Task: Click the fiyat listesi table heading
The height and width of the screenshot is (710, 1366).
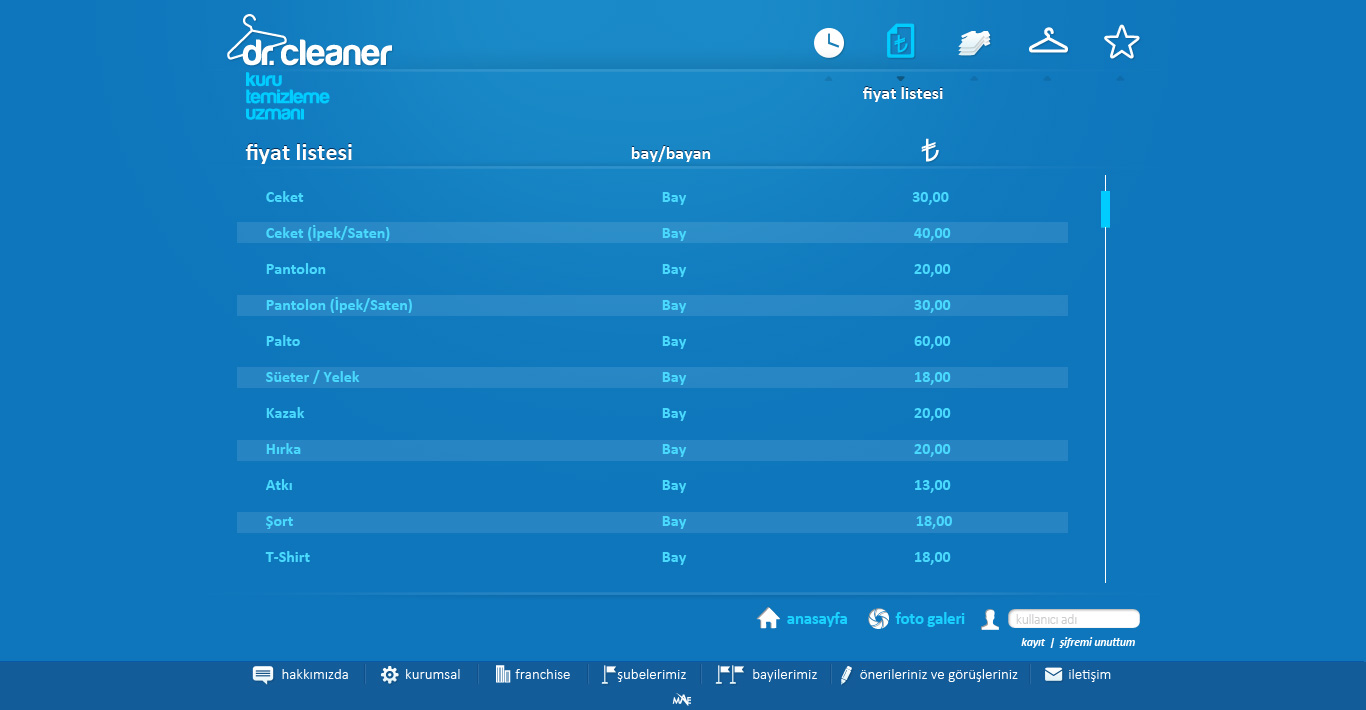Action: [299, 153]
